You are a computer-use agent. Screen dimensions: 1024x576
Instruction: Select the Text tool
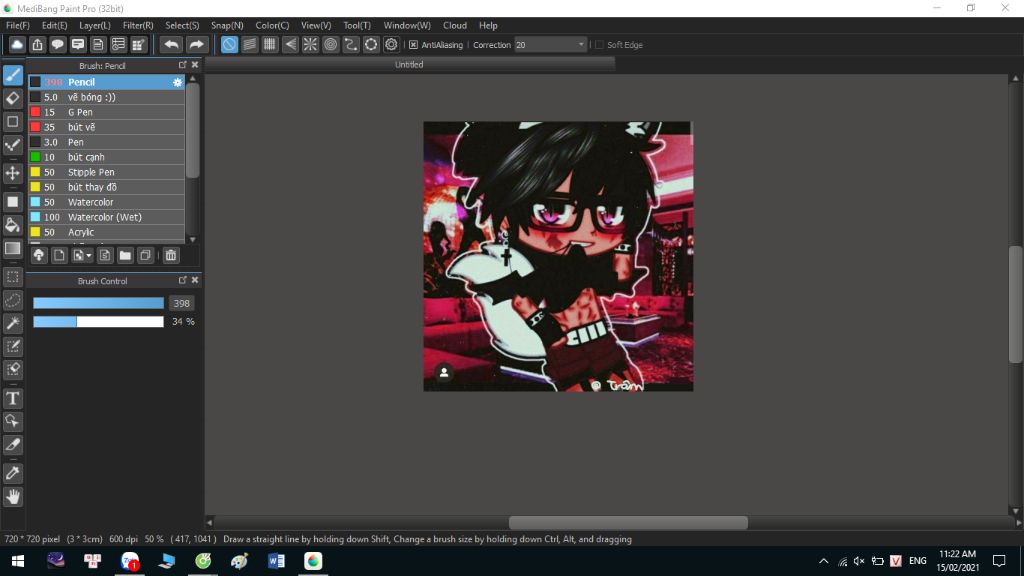tap(12, 398)
